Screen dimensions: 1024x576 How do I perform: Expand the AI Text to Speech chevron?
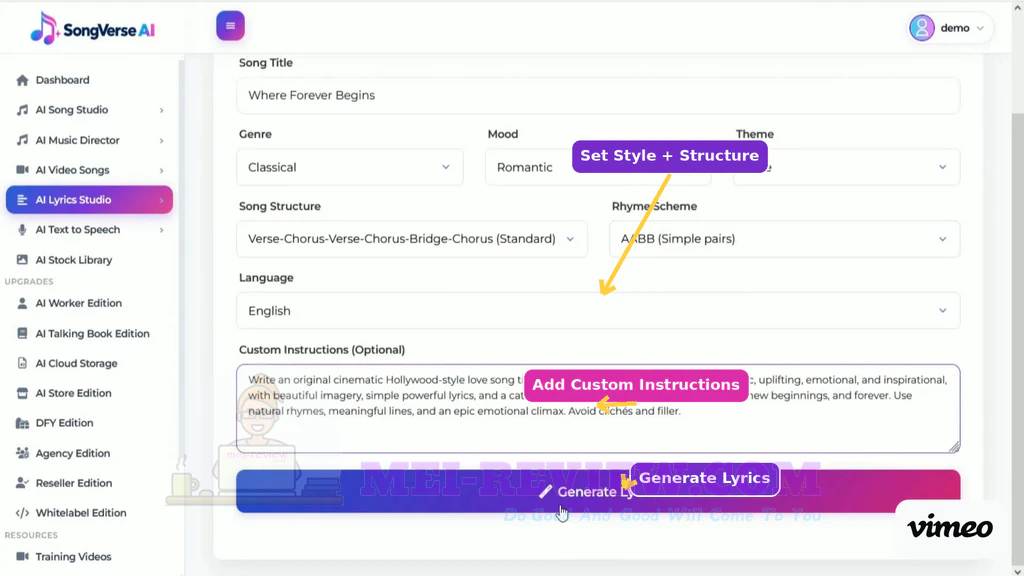[x=161, y=230]
